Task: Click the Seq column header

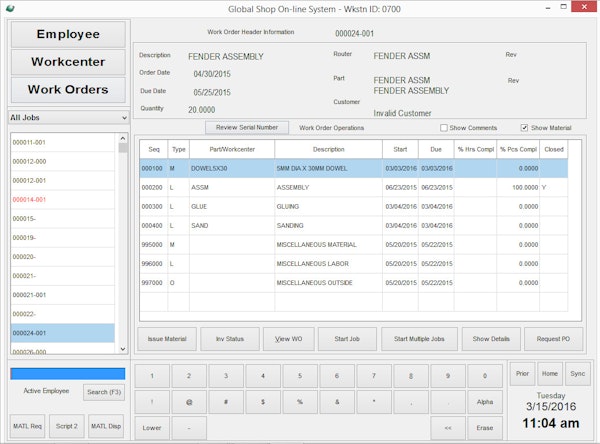Action: (154, 149)
